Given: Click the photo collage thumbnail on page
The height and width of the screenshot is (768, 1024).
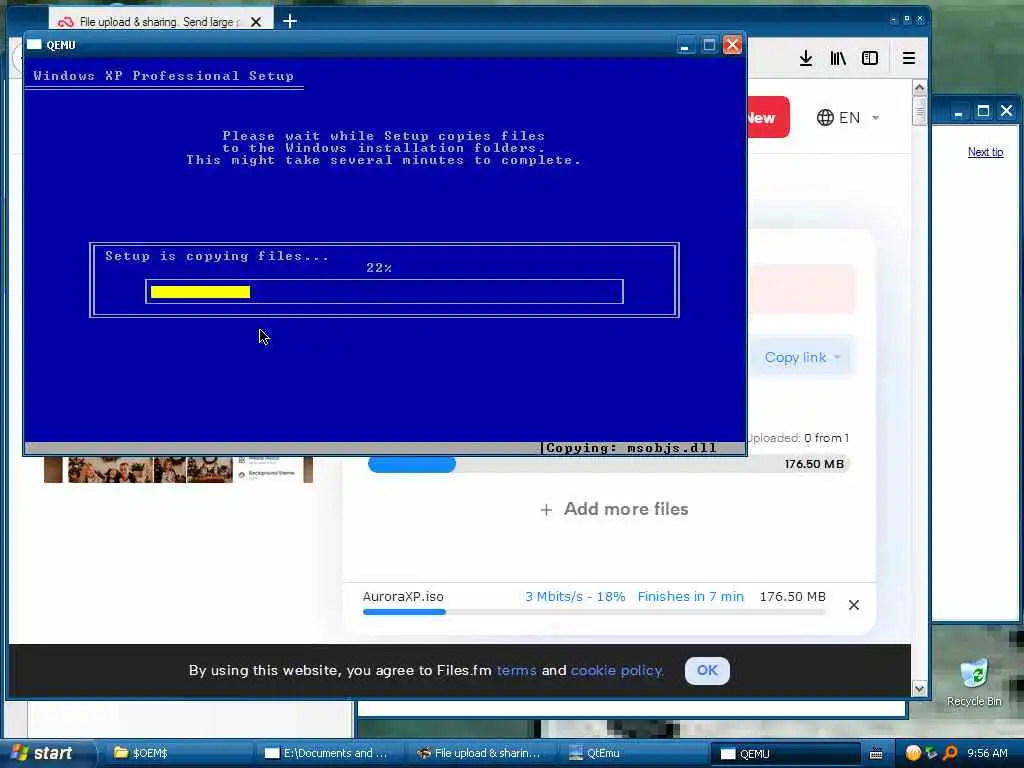Looking at the screenshot, I should coord(178,470).
